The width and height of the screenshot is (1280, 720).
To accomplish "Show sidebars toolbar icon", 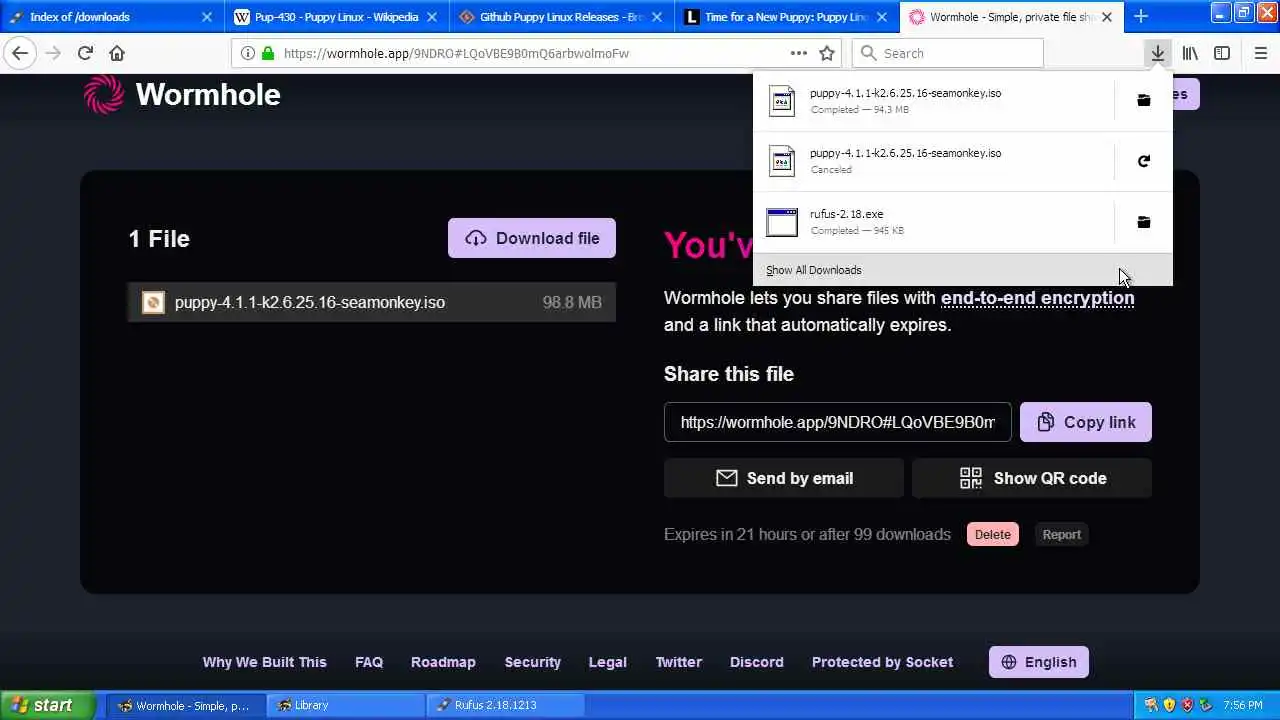I will coord(1222,53).
